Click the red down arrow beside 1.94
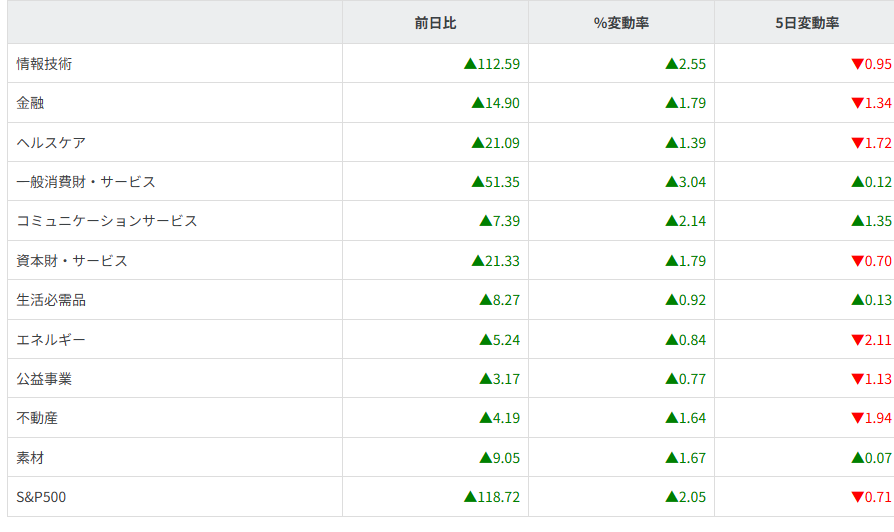The width and height of the screenshot is (894, 532). pos(857,418)
